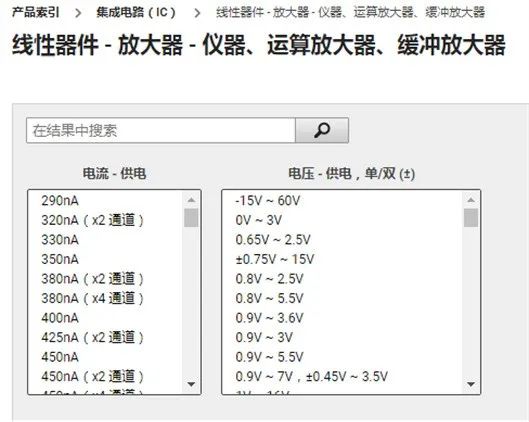Image resolution: width=529 pixels, height=422 pixels.
Task: Pick 450nA in the current list
Action: 60,357
